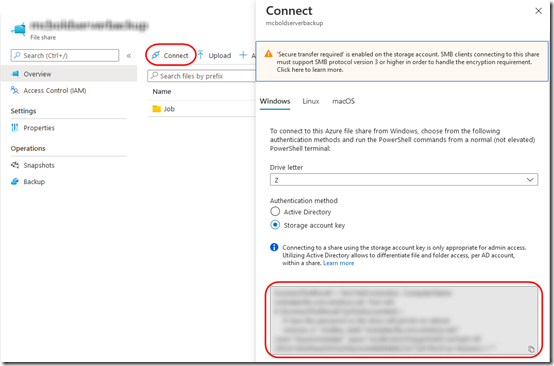Image resolution: width=554 pixels, height=366 pixels.
Task: Open the Learn more link
Action: click(338, 263)
